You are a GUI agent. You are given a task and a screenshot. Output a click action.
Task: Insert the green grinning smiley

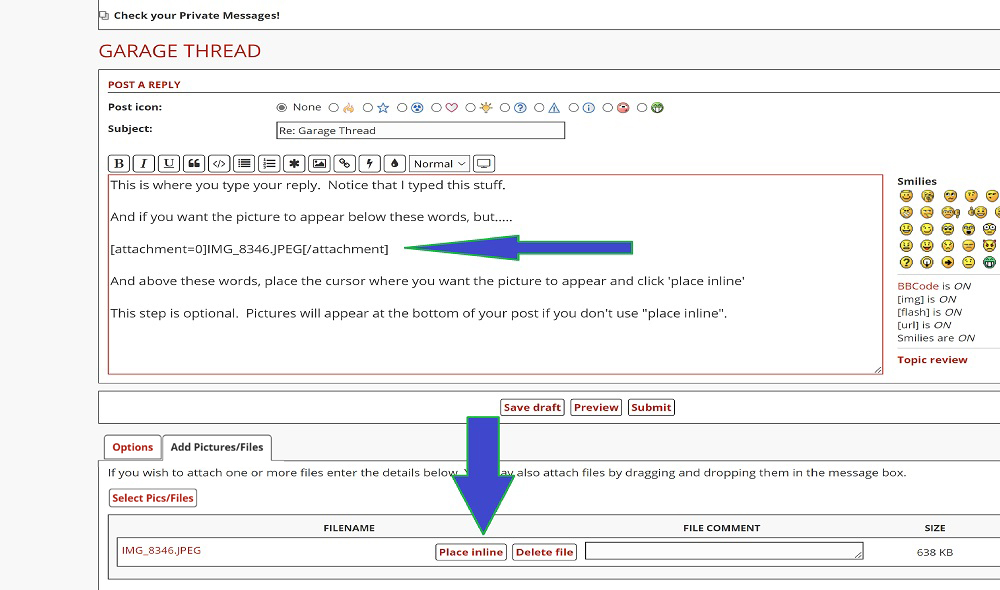click(x=989, y=262)
